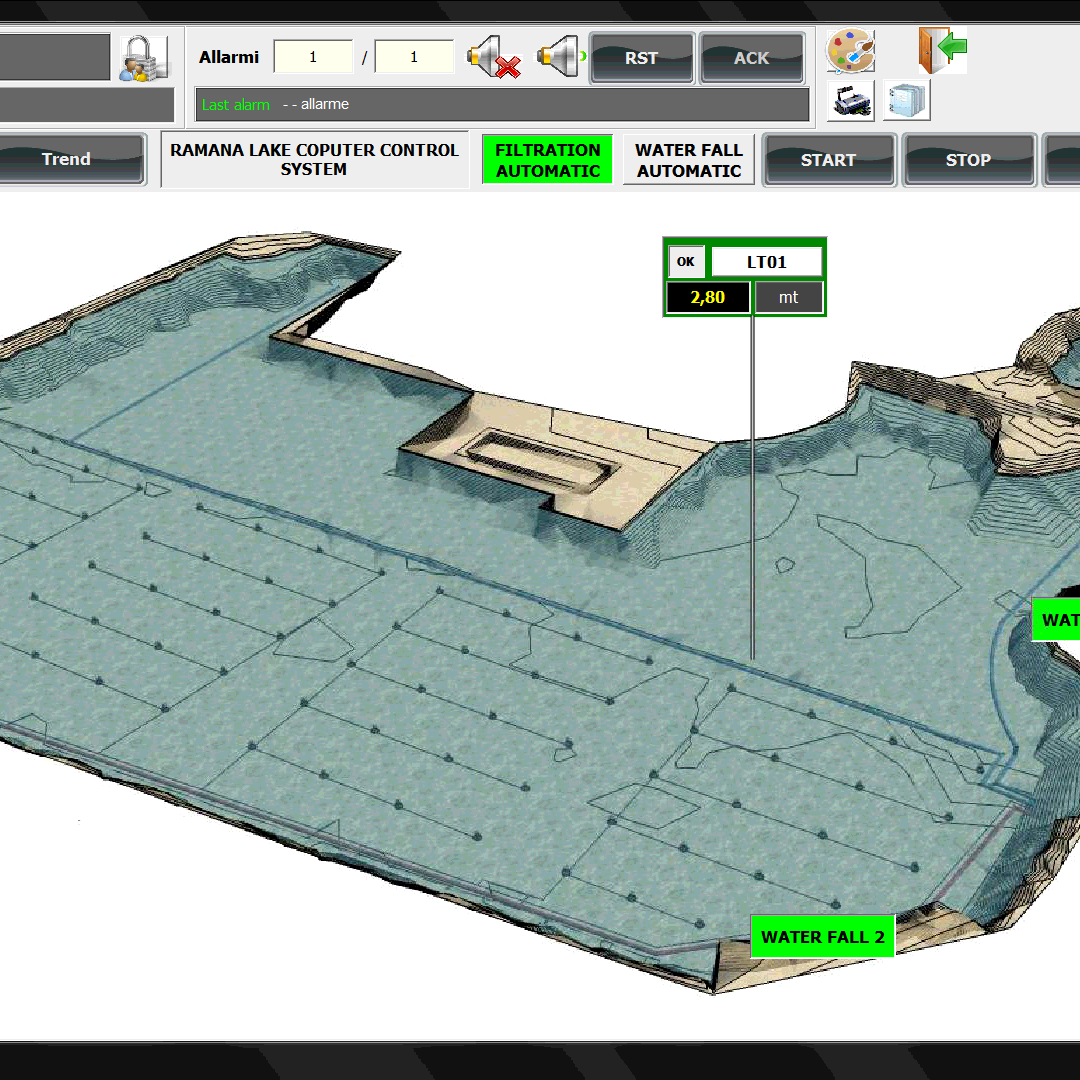Click the printer icon
This screenshot has width=1080, height=1080.
[x=851, y=101]
